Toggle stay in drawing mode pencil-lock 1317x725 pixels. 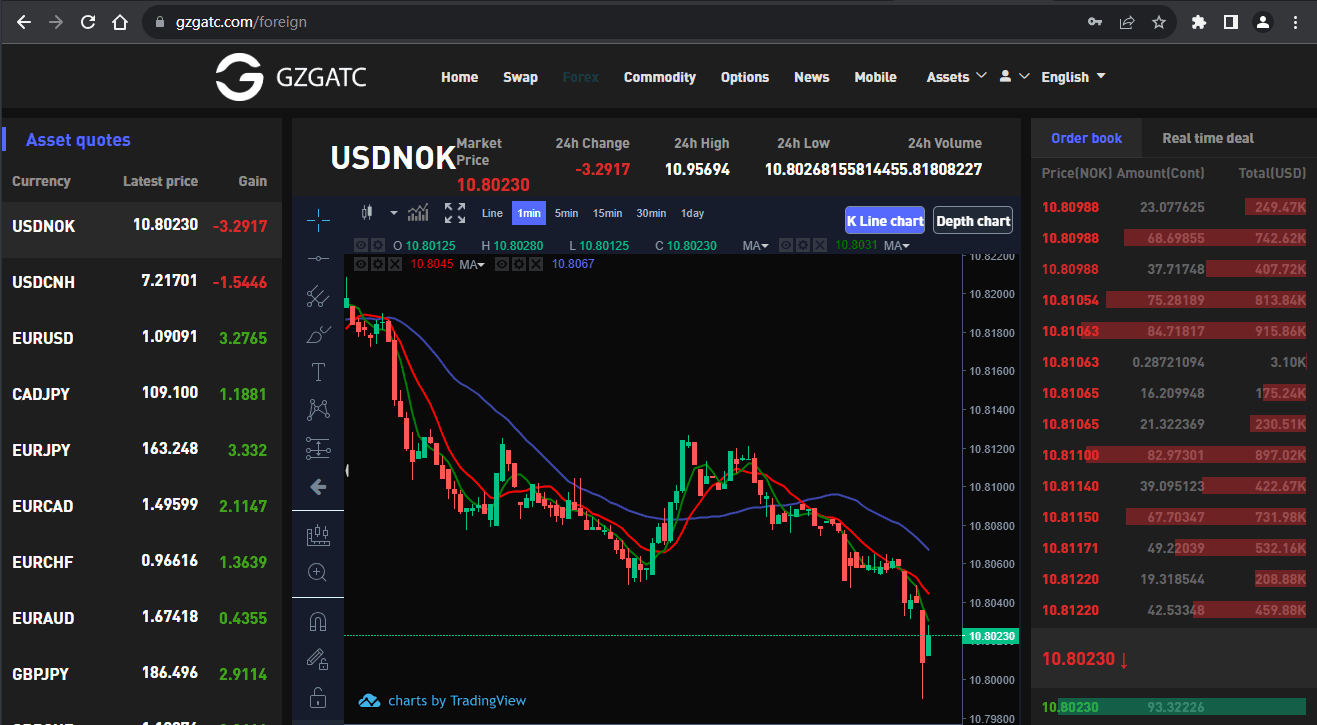coord(318,659)
